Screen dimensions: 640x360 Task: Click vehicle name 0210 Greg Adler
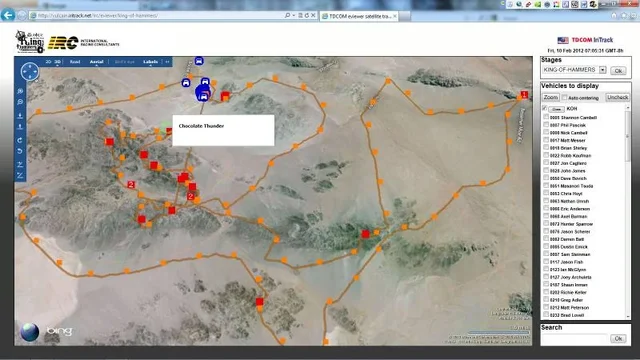(x=566, y=300)
